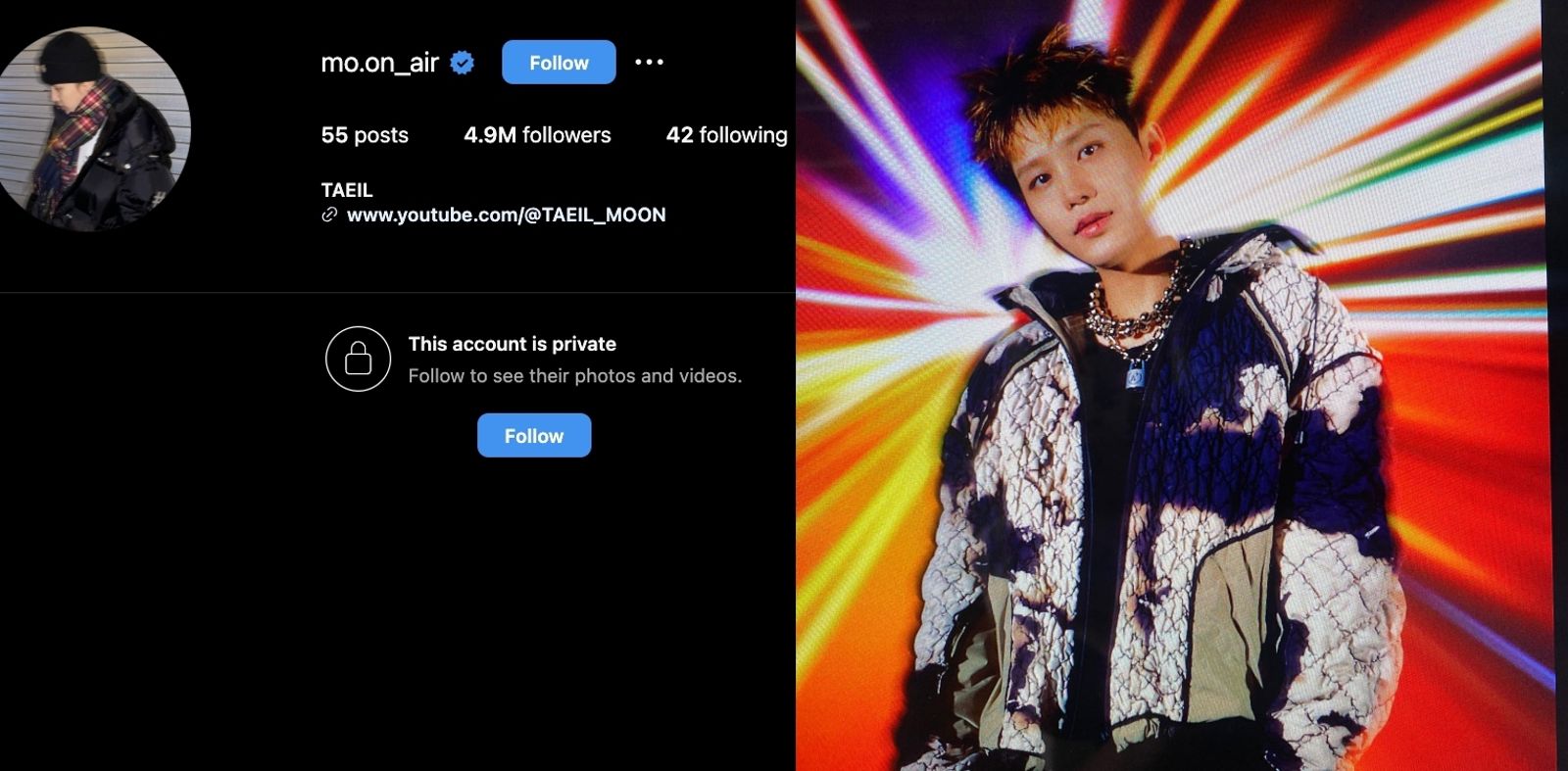Click the link chain icon beside YouTube URL

click(x=329, y=215)
